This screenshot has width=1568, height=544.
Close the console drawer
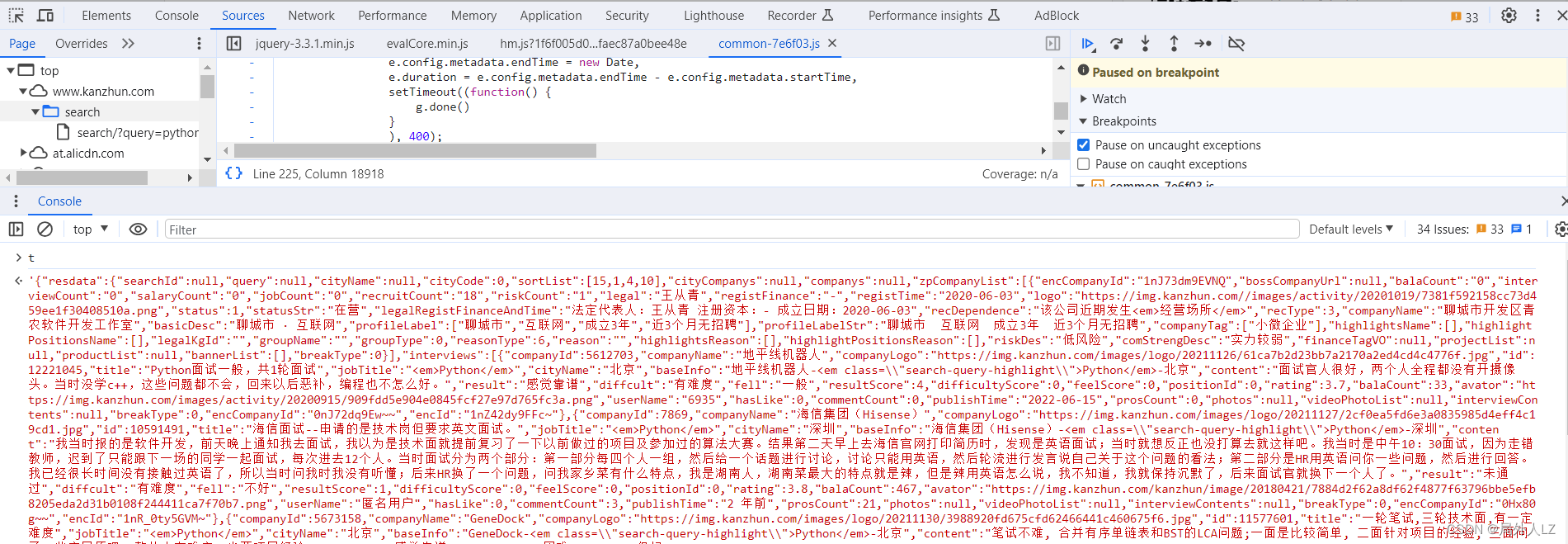[x=1564, y=201]
